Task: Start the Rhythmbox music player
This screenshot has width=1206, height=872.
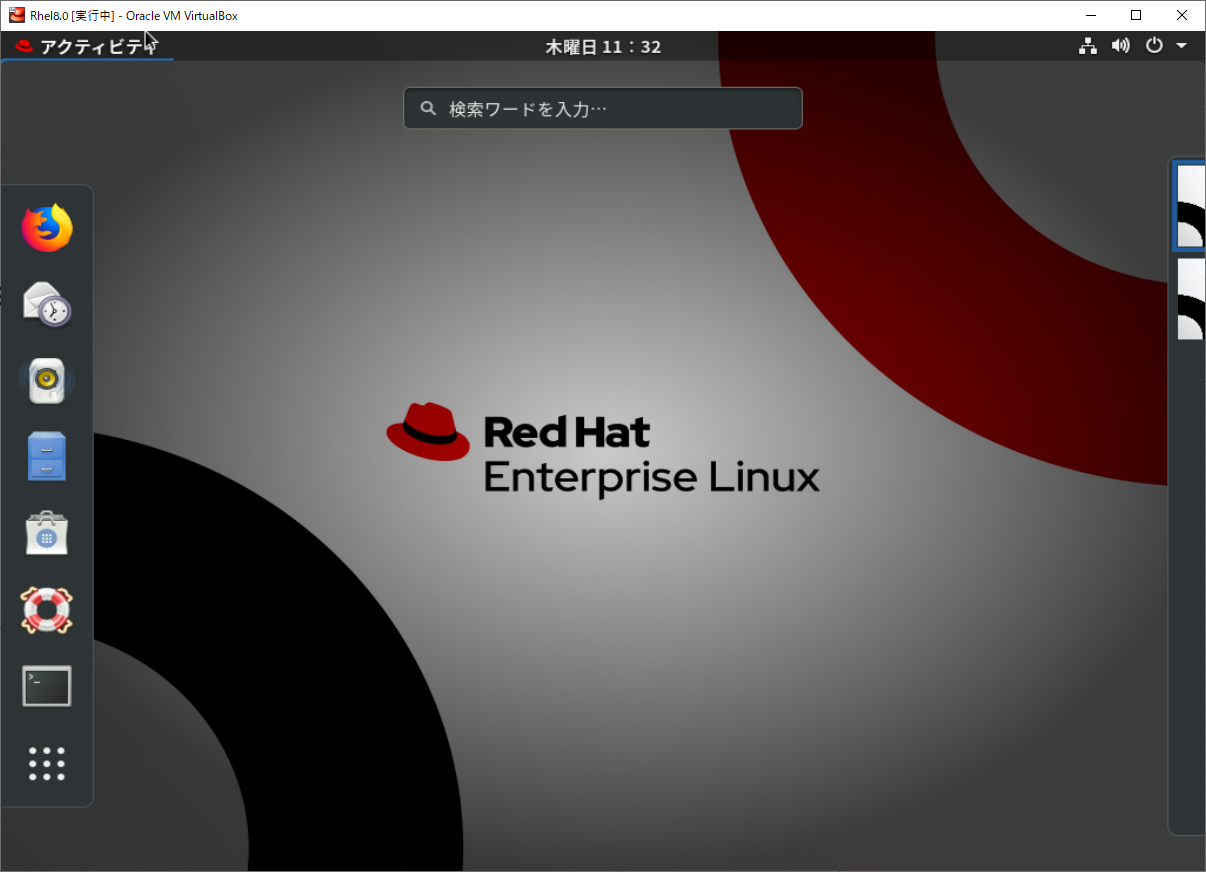Action: (x=46, y=380)
